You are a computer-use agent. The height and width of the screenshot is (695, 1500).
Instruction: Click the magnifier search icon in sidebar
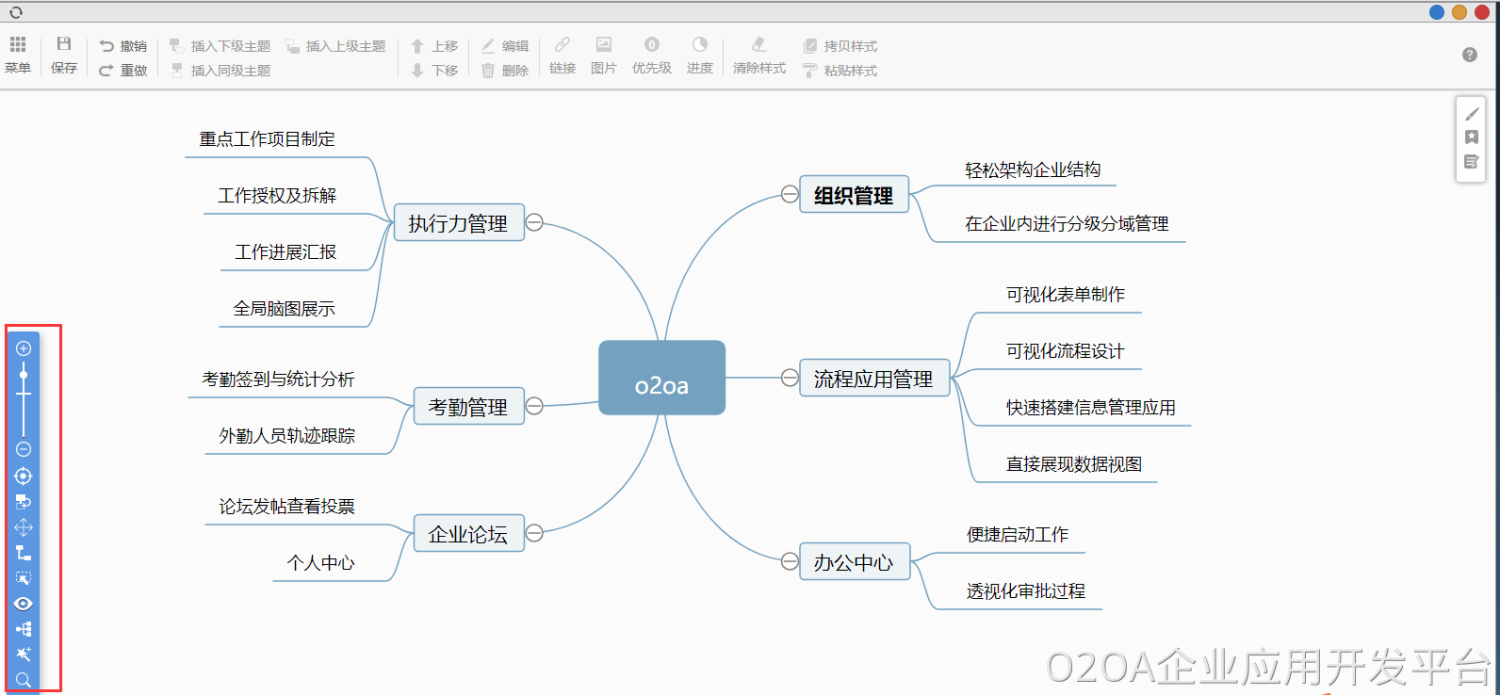coord(24,680)
